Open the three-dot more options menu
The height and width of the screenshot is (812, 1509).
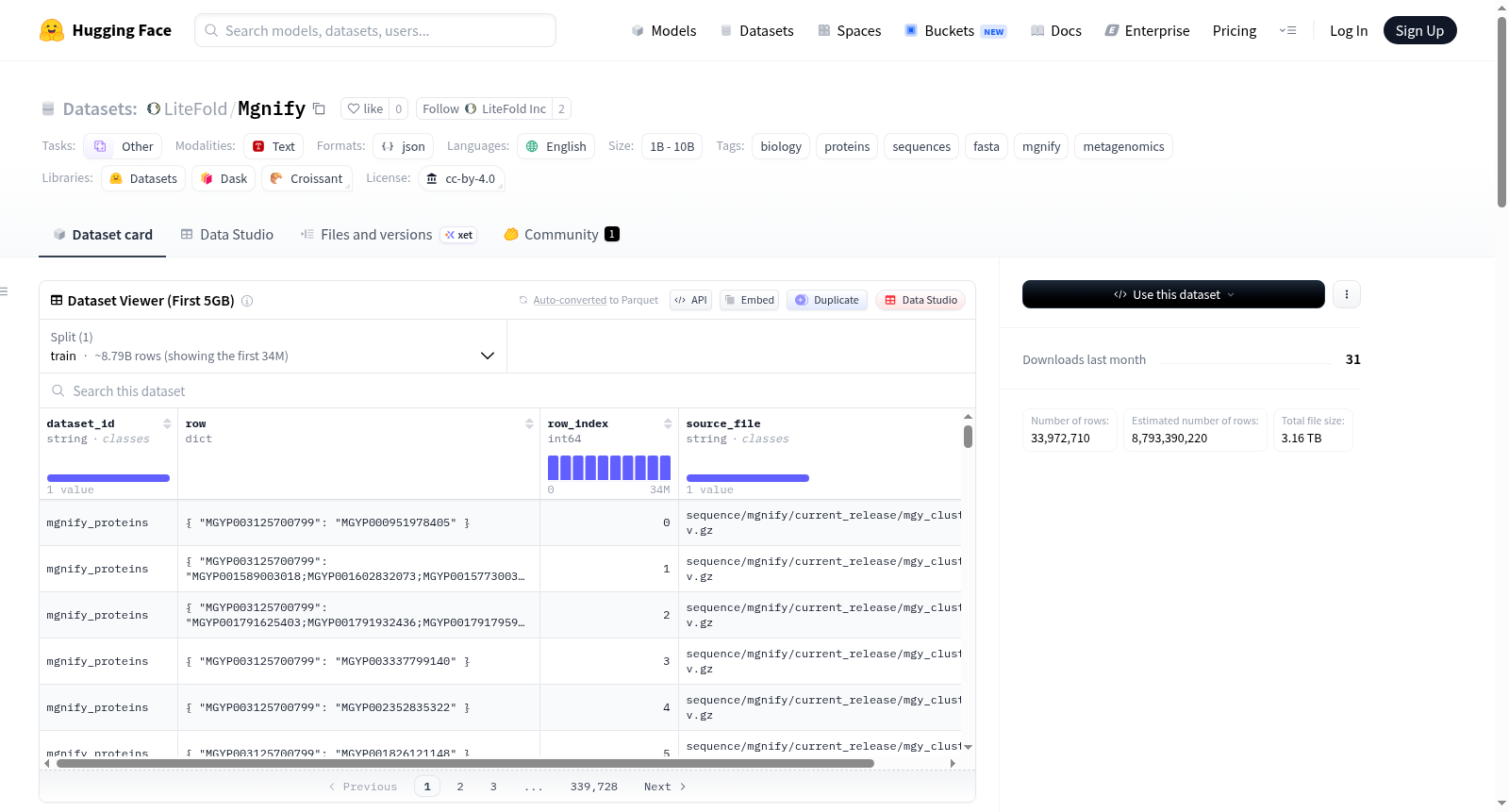[x=1346, y=294]
